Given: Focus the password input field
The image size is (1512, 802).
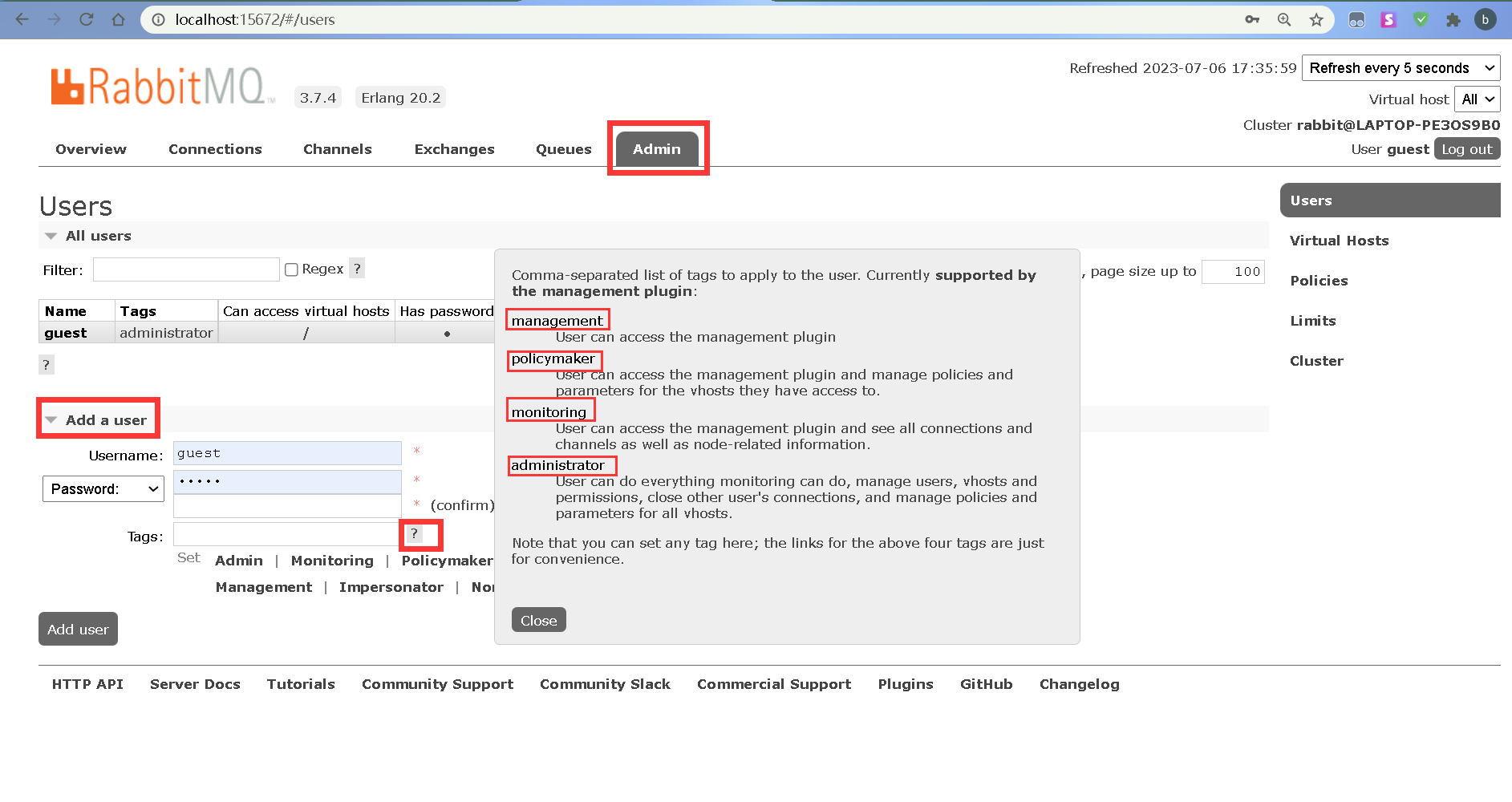Looking at the screenshot, I should pos(287,481).
